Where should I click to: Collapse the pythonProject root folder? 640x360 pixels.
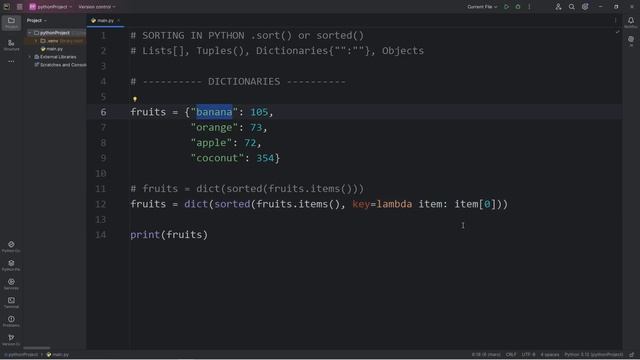[30, 33]
